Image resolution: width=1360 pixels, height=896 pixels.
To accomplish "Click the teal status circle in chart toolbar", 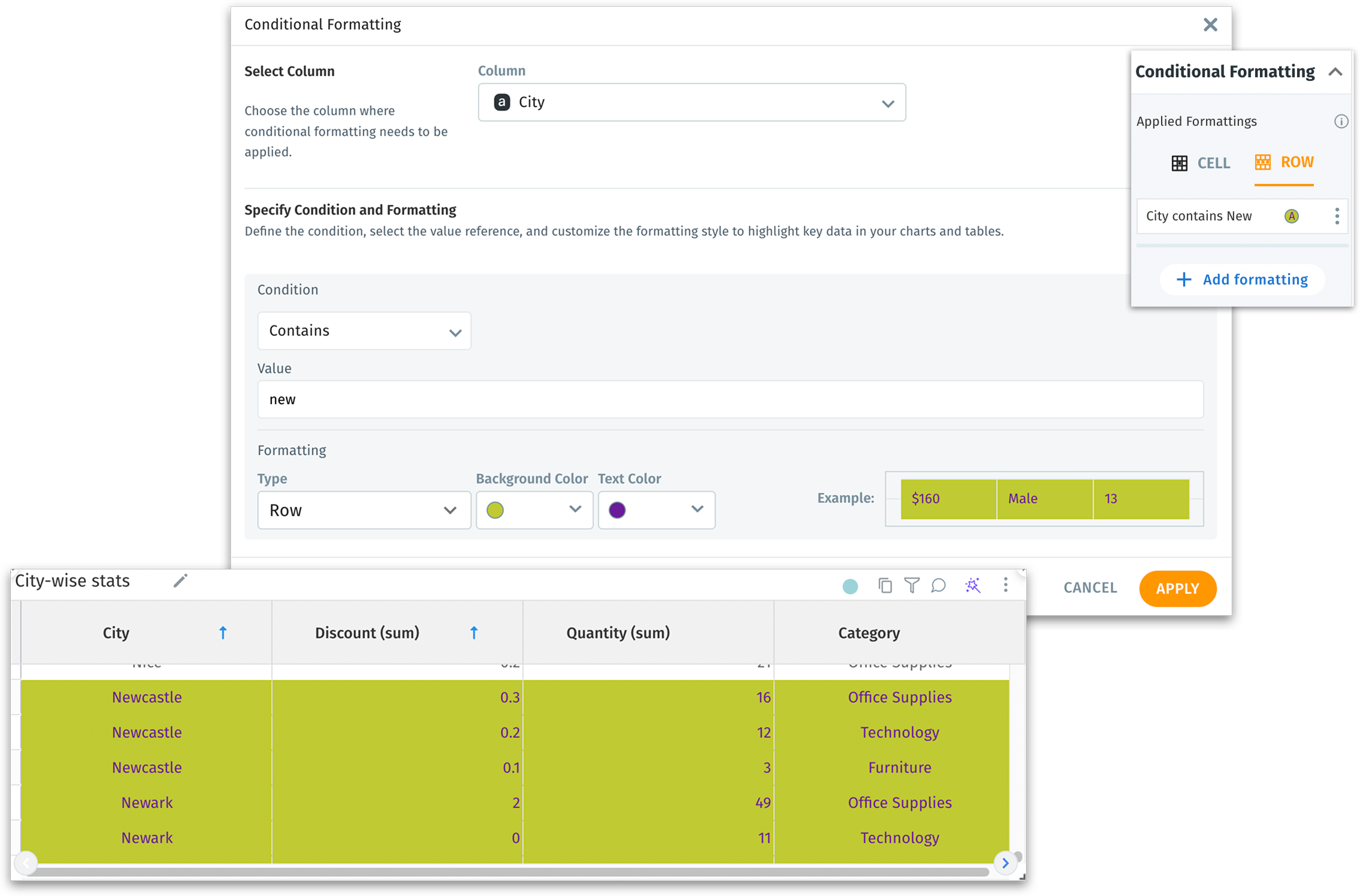I will [850, 586].
